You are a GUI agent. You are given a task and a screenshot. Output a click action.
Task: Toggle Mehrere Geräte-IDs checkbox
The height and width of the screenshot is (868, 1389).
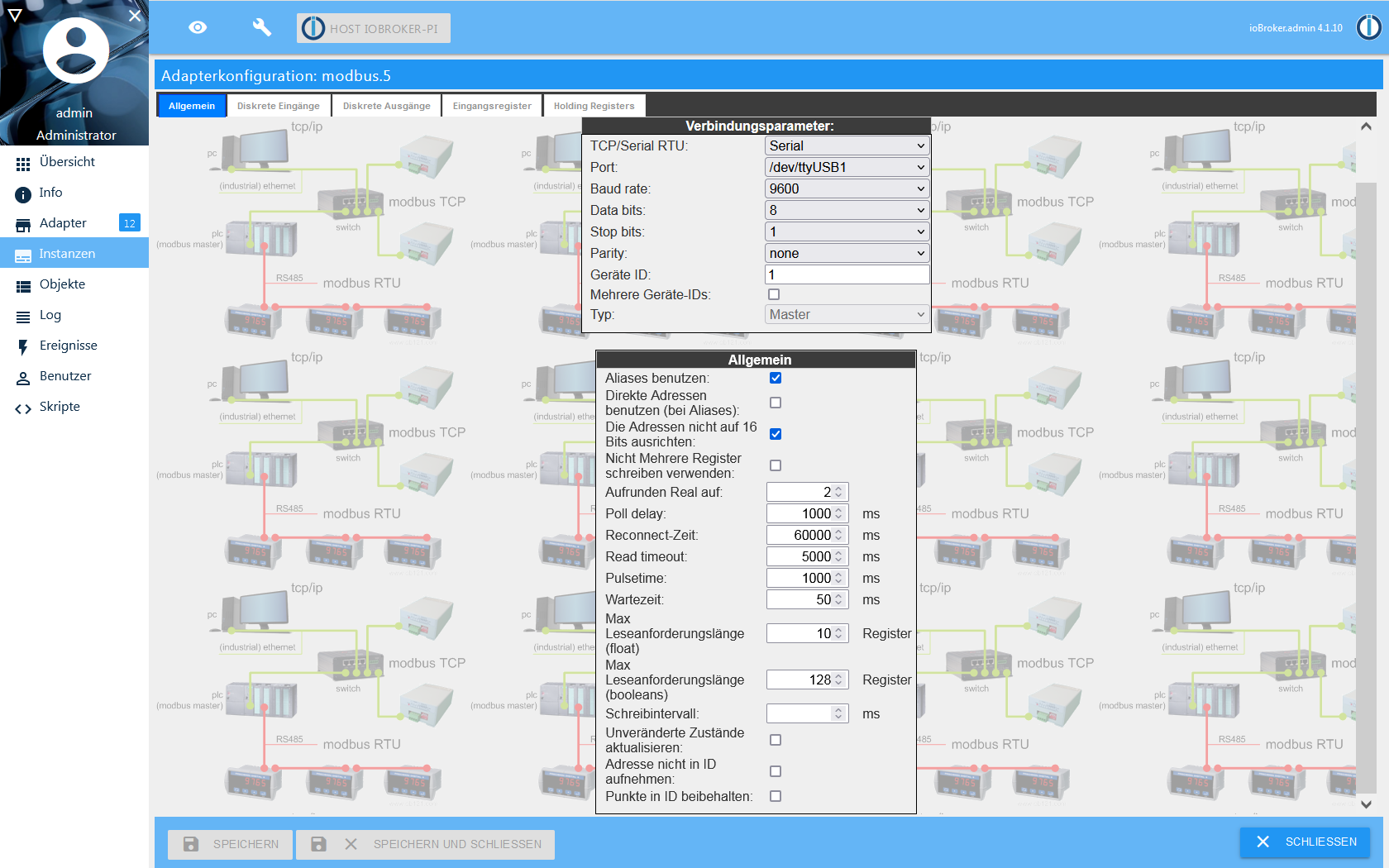click(774, 294)
